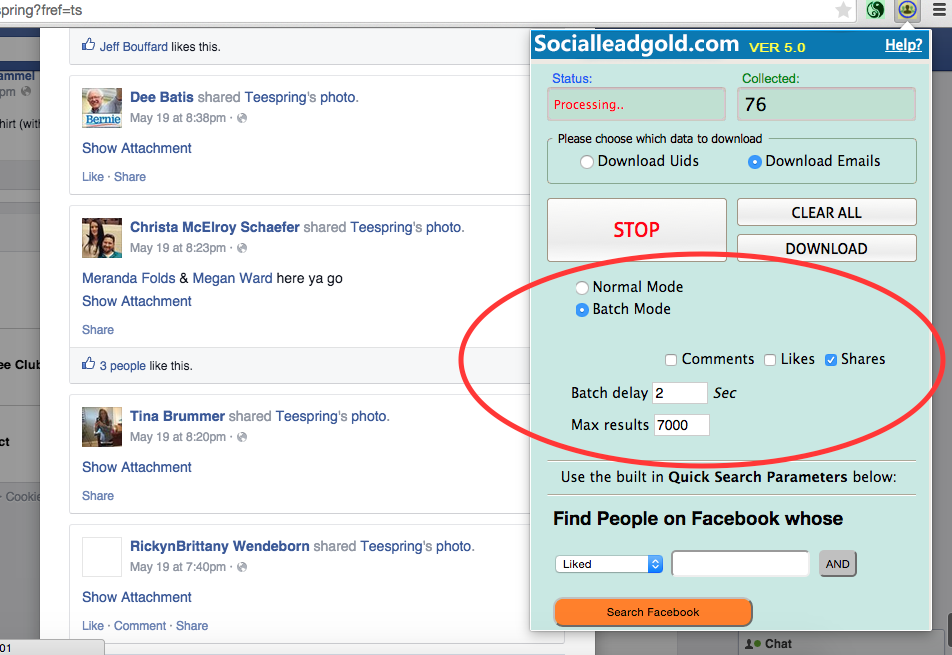Click the 3 people like link
Screen dimensions: 952x655
(x=123, y=366)
